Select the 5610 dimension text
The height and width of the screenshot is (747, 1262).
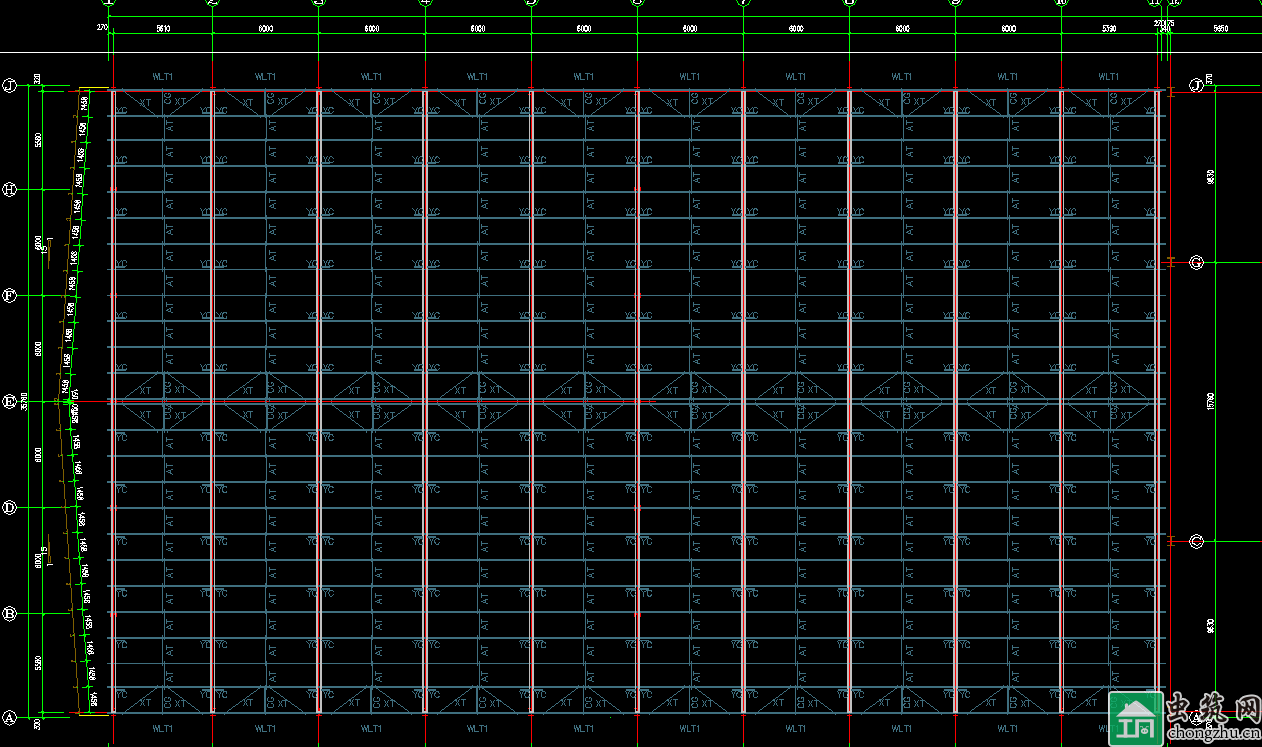point(162,29)
